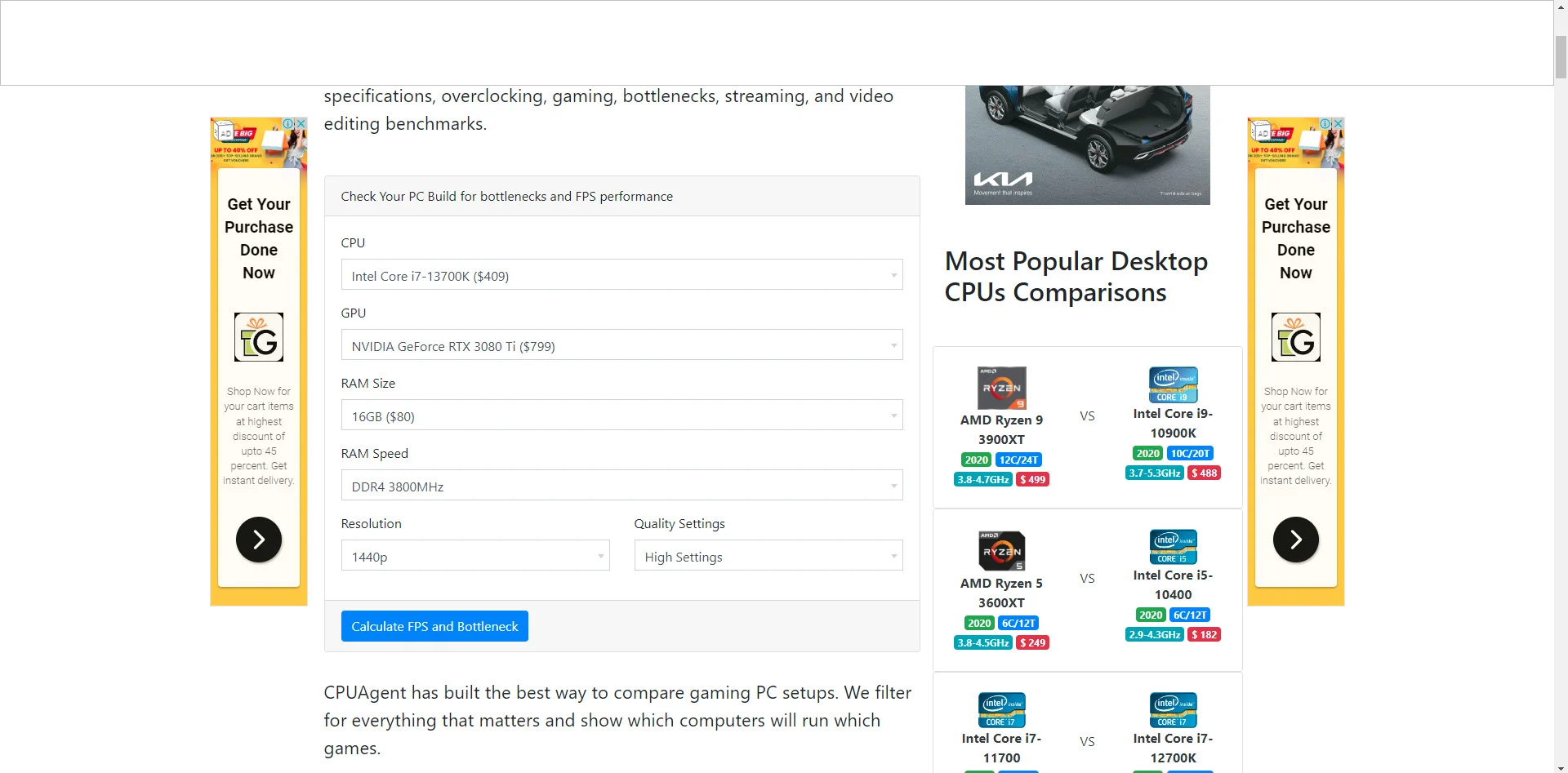Expand the RAM Speed DDR4 3800MHz dropdown
The image size is (1568, 773).
pos(621,486)
